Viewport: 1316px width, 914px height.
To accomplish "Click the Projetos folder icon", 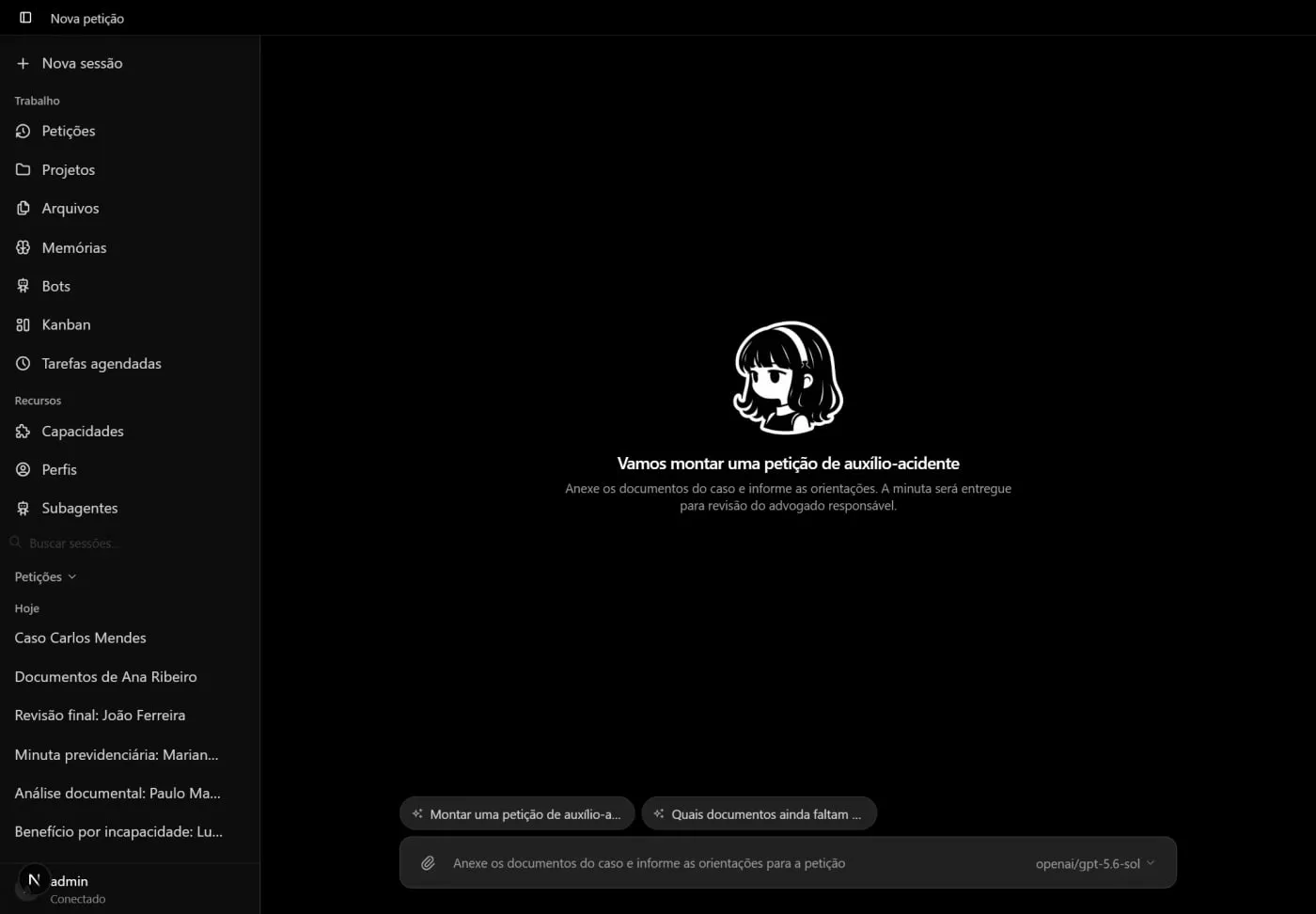I will (x=23, y=169).
